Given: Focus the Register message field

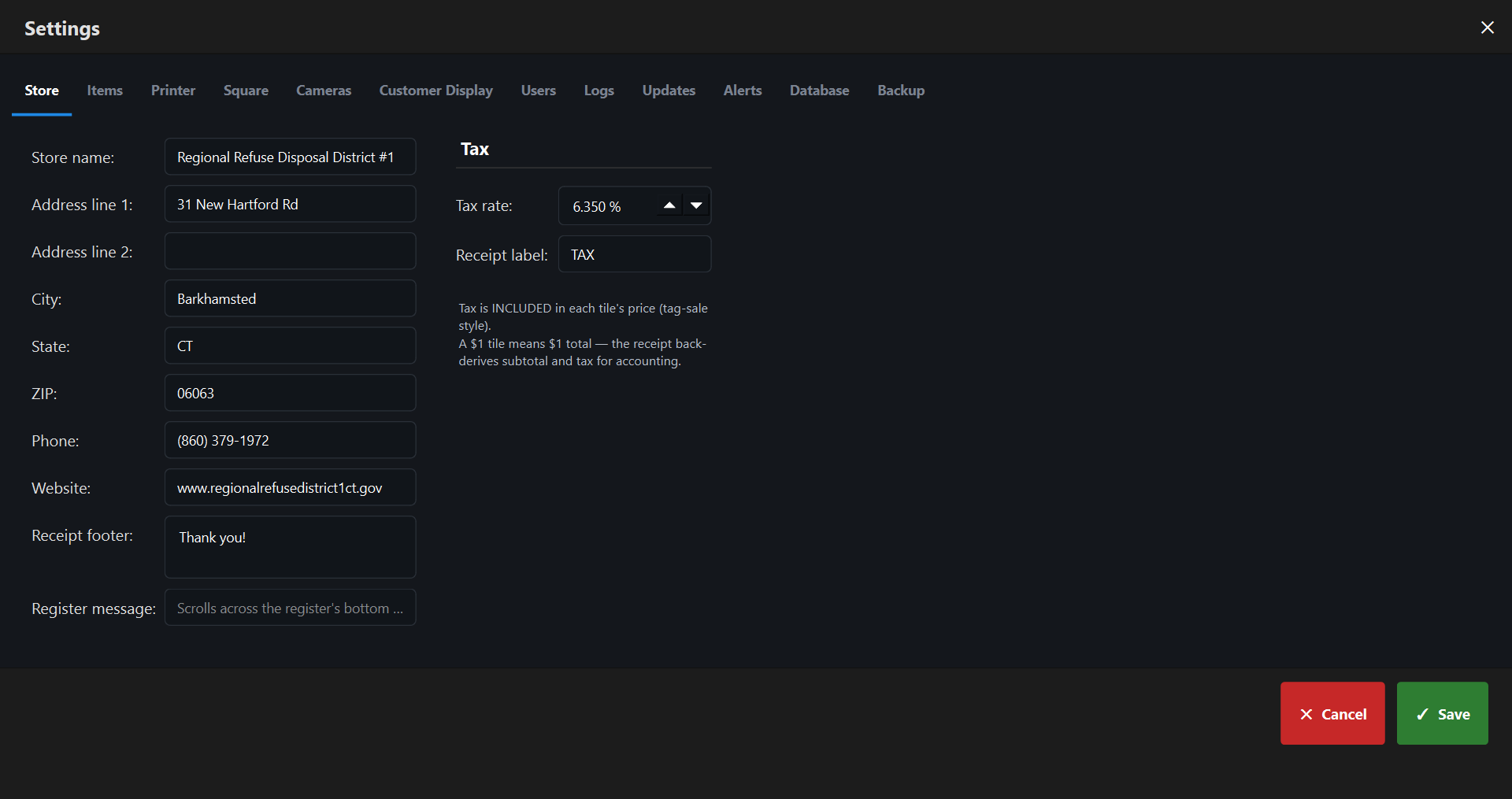Looking at the screenshot, I should click(290, 608).
